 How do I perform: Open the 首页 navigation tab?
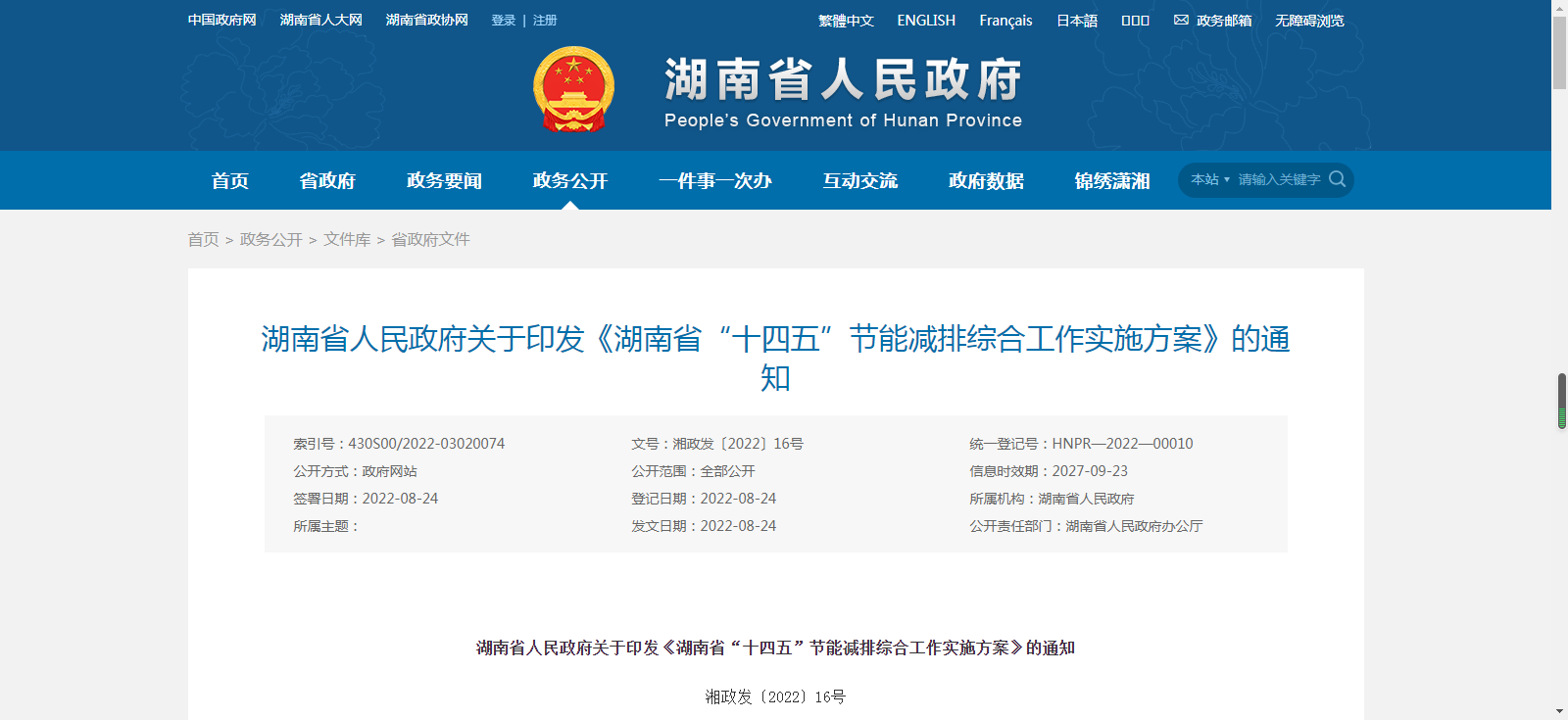coord(230,180)
